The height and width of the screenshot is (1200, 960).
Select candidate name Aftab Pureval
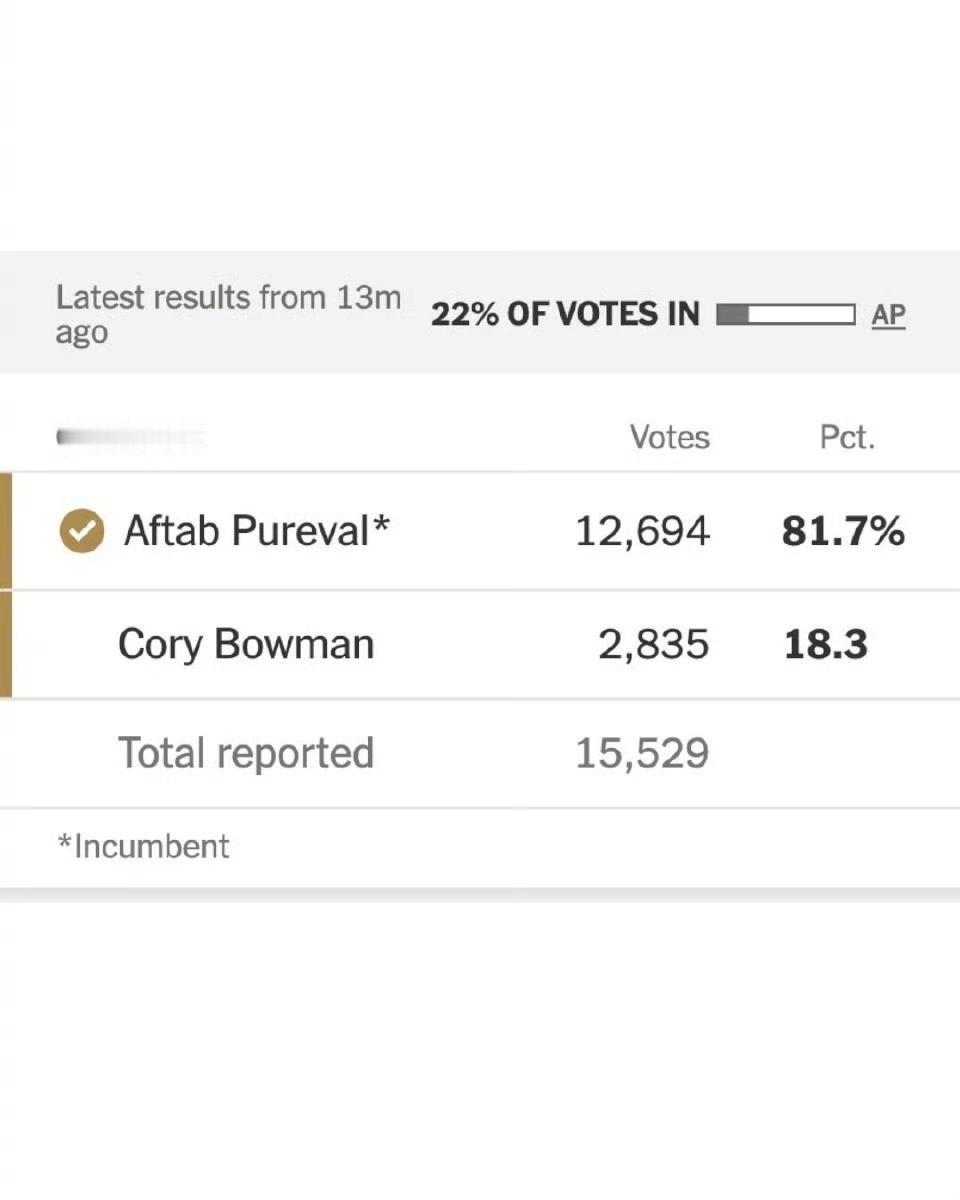(x=246, y=530)
